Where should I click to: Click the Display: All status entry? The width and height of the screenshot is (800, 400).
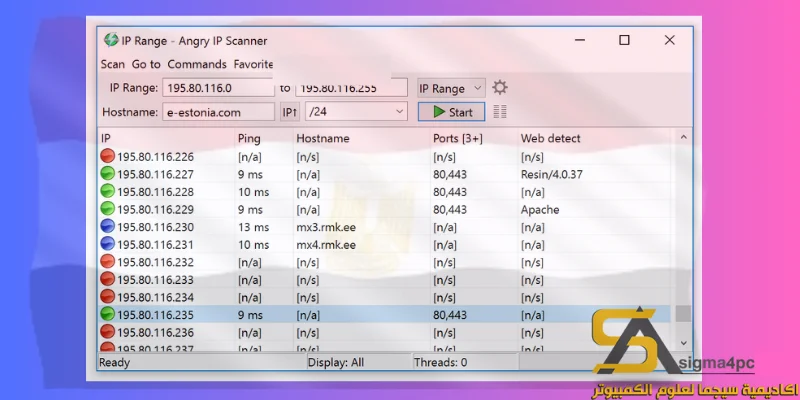tap(336, 362)
